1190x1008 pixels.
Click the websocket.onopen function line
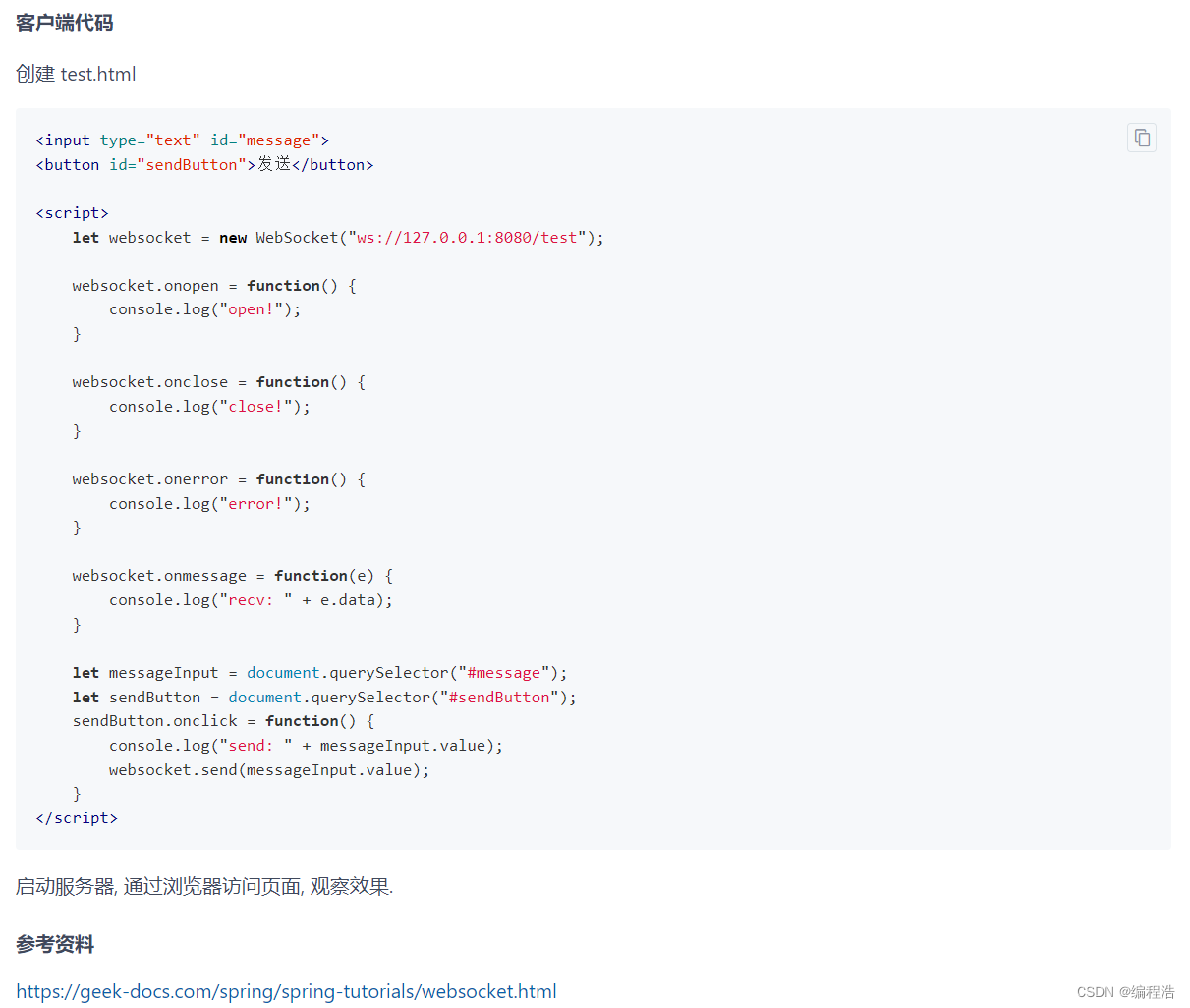pos(214,286)
